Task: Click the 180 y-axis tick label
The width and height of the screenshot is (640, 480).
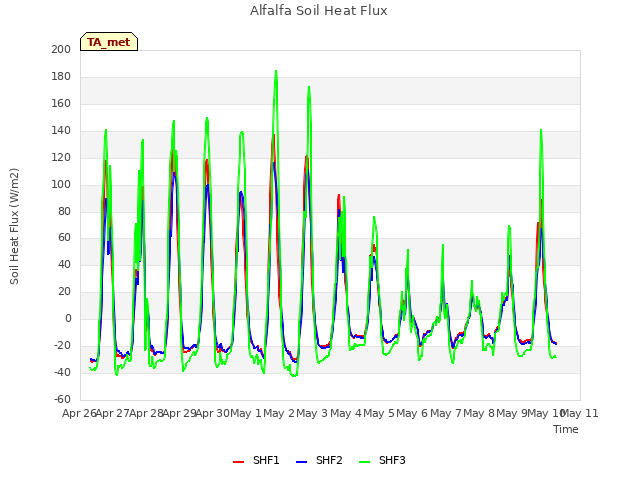Action: [x=61, y=76]
